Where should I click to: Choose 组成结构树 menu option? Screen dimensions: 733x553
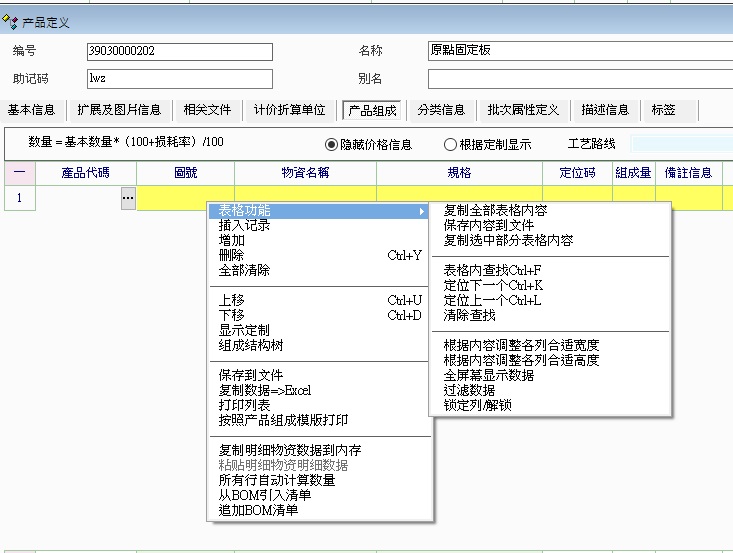pos(251,345)
